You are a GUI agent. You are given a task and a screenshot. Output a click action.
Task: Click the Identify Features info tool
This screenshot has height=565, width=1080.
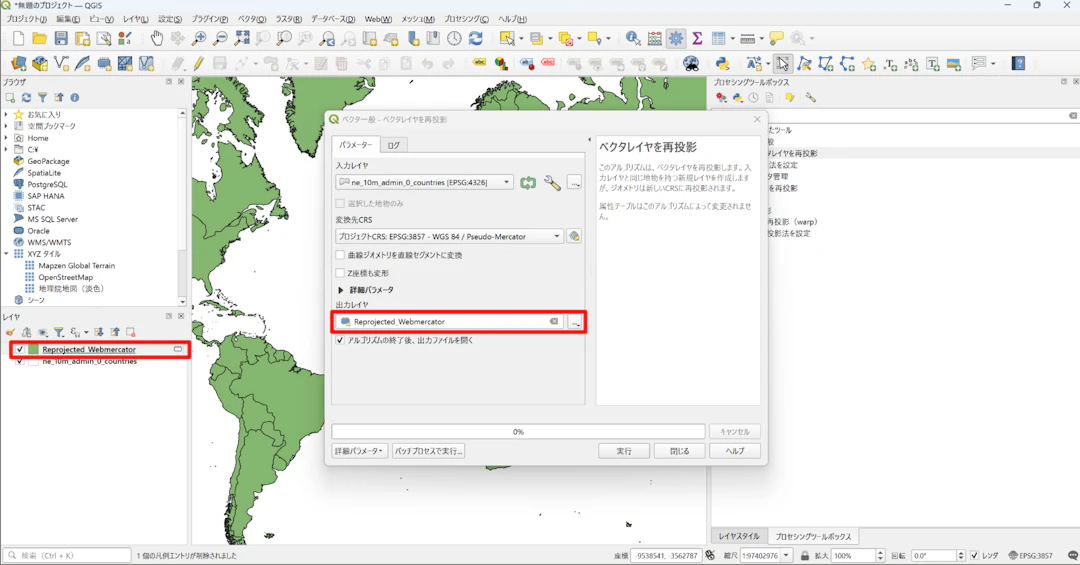click(633, 38)
